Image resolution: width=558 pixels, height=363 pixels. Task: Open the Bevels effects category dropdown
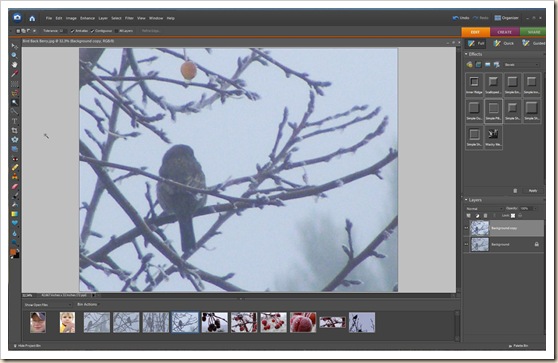521,65
